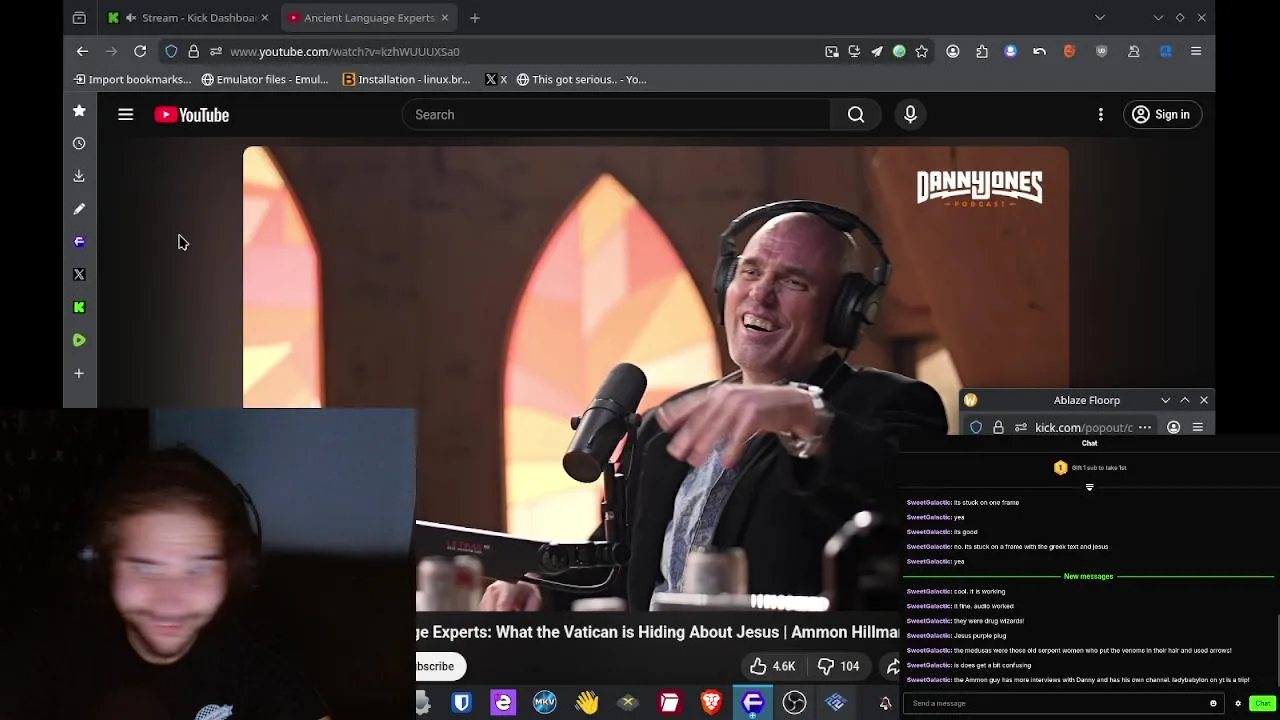Select the Ancient Language Experts tab
The width and height of the screenshot is (1280, 720).
click(x=368, y=17)
